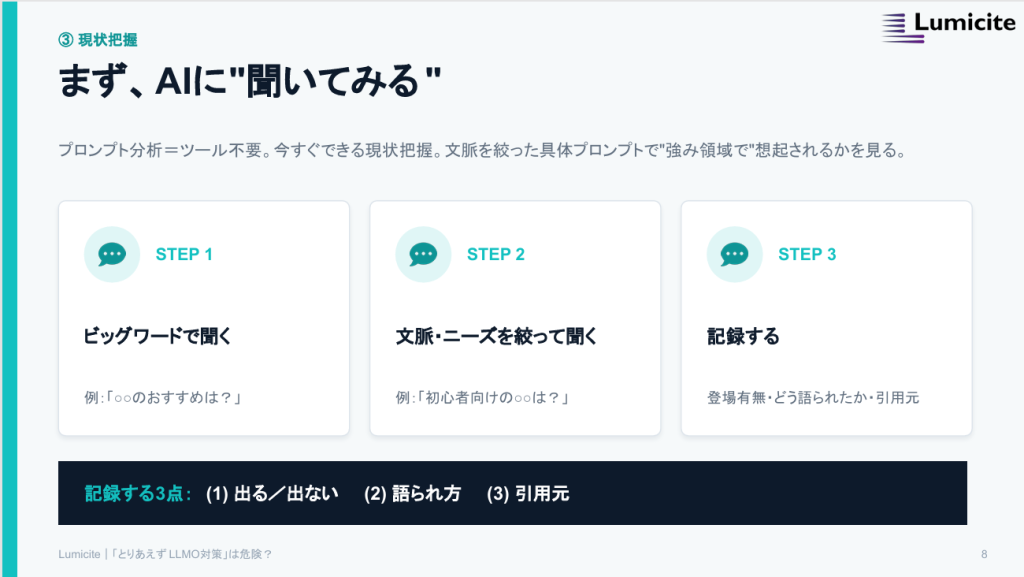Screen dimensions: 1024x577
Task: Click the STEP 3 label text
Action: click(807, 255)
